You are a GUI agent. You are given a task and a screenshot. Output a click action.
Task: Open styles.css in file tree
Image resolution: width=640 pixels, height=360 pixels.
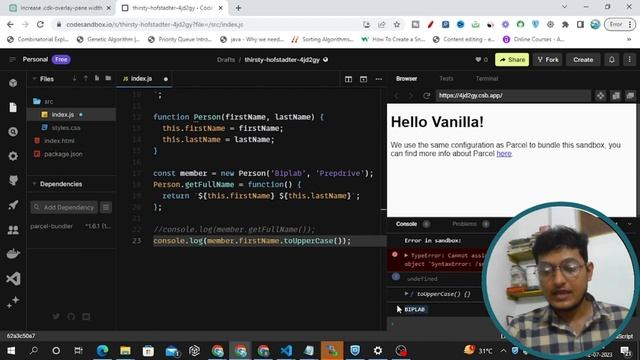[x=66, y=128]
